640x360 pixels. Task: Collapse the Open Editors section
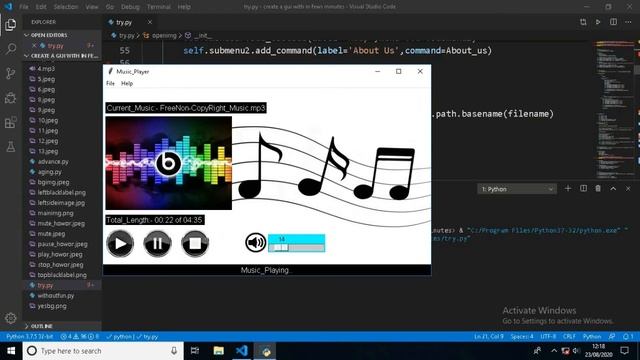click(x=62, y=35)
